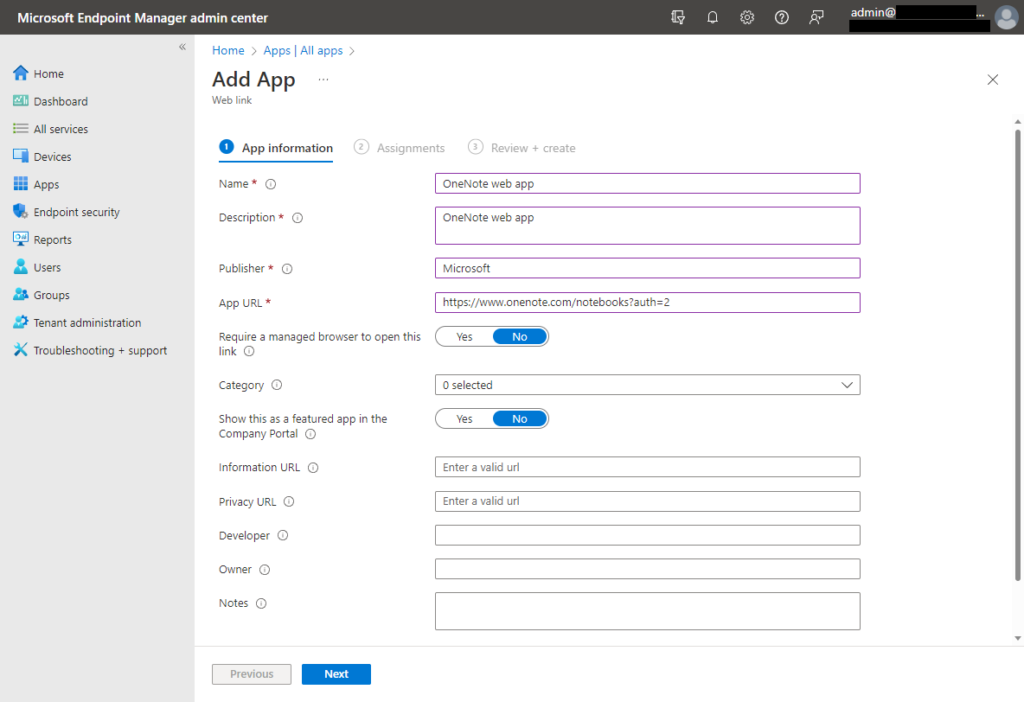
Task: Open the Troubleshooting + support icon
Action: (21, 350)
